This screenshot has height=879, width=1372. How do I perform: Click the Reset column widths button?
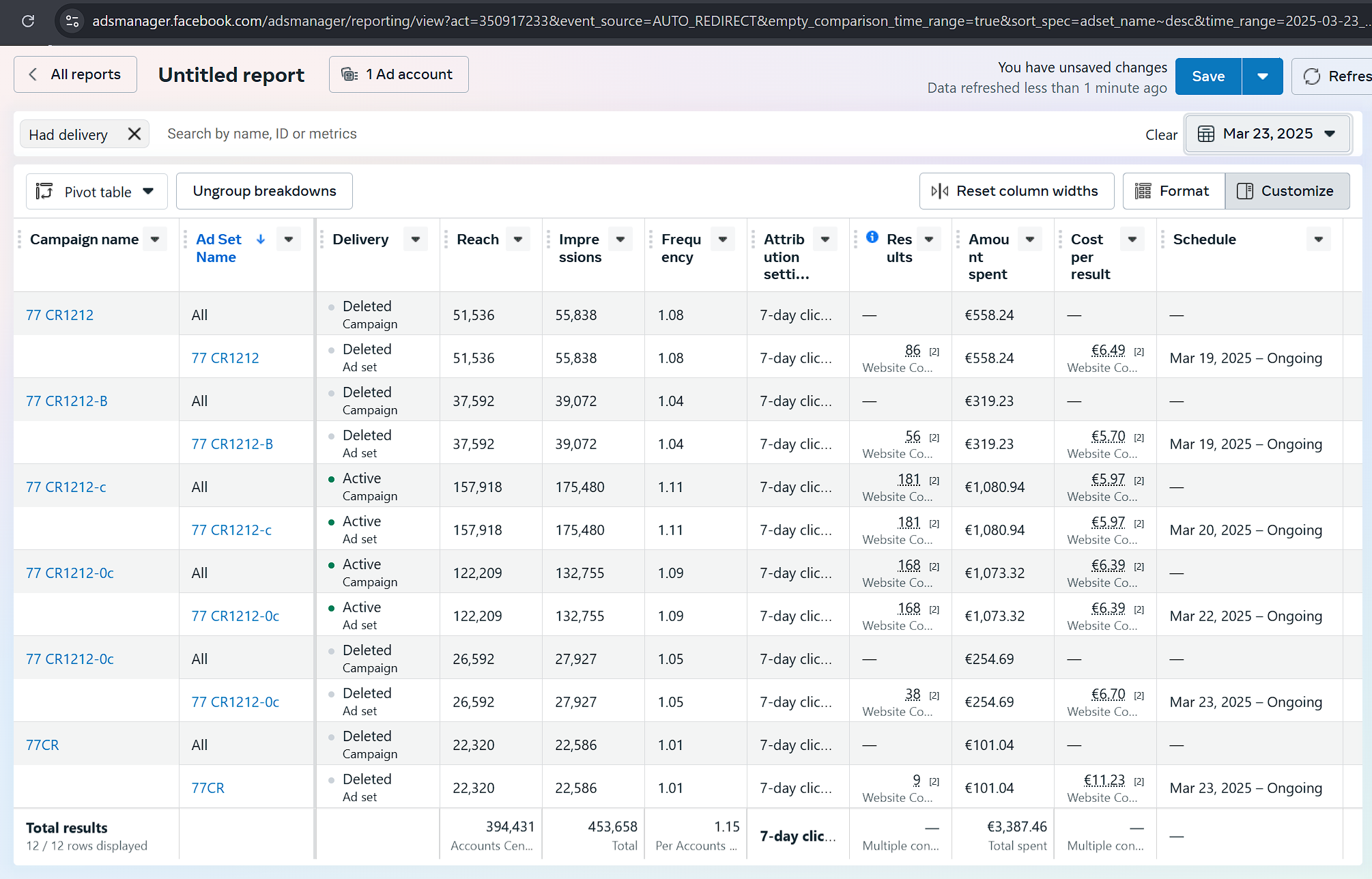[x=1016, y=191]
